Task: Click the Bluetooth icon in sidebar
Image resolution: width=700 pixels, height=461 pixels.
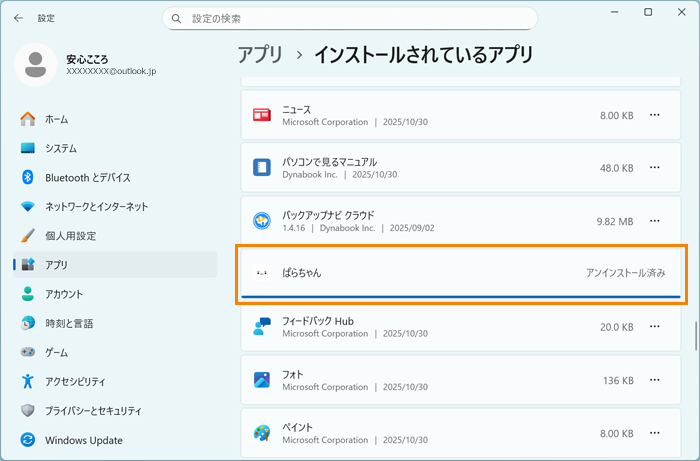Action: click(28, 177)
